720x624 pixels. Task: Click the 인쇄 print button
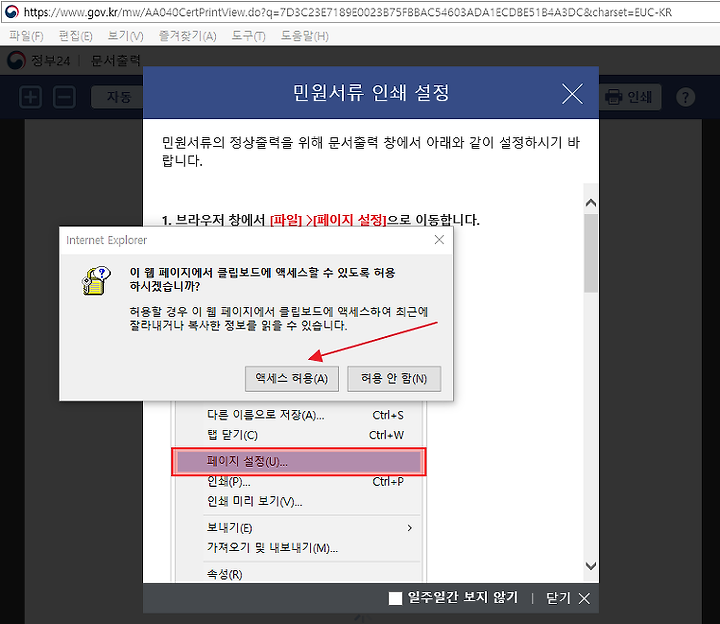630,97
